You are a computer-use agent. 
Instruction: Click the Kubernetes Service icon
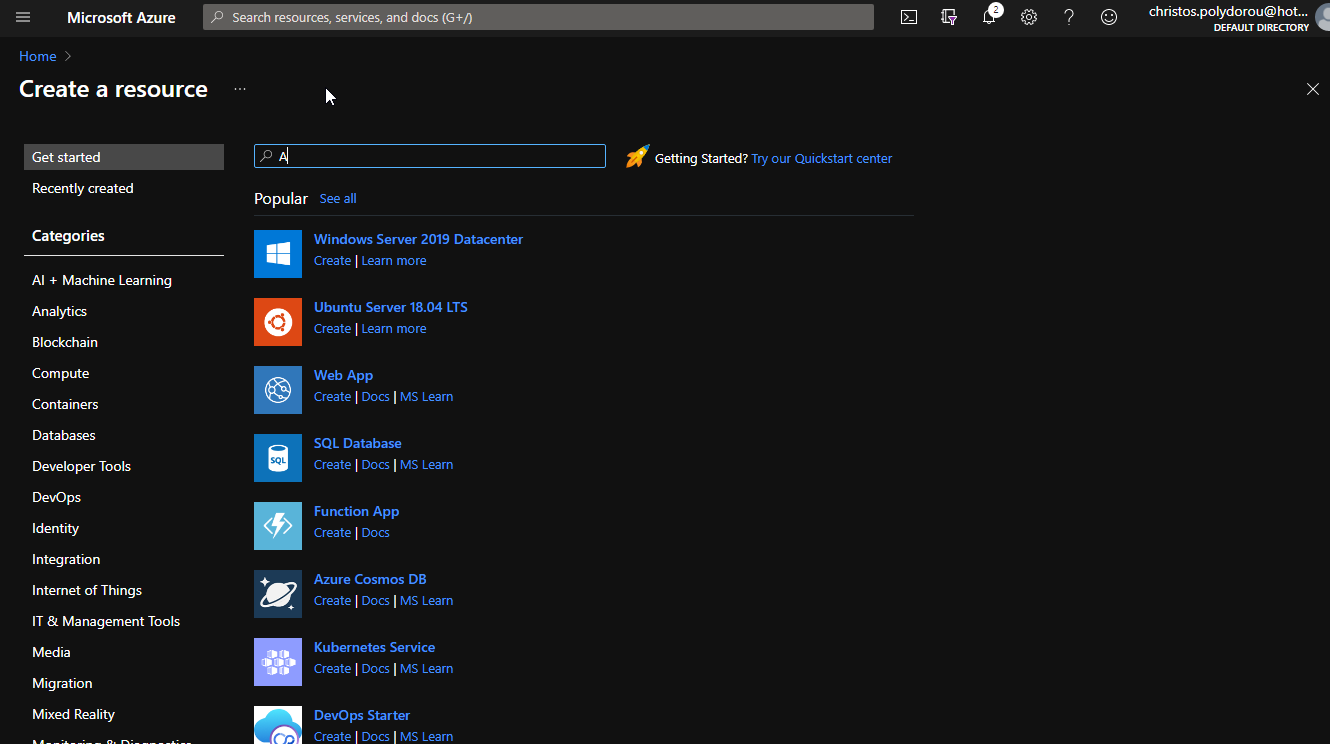point(278,662)
